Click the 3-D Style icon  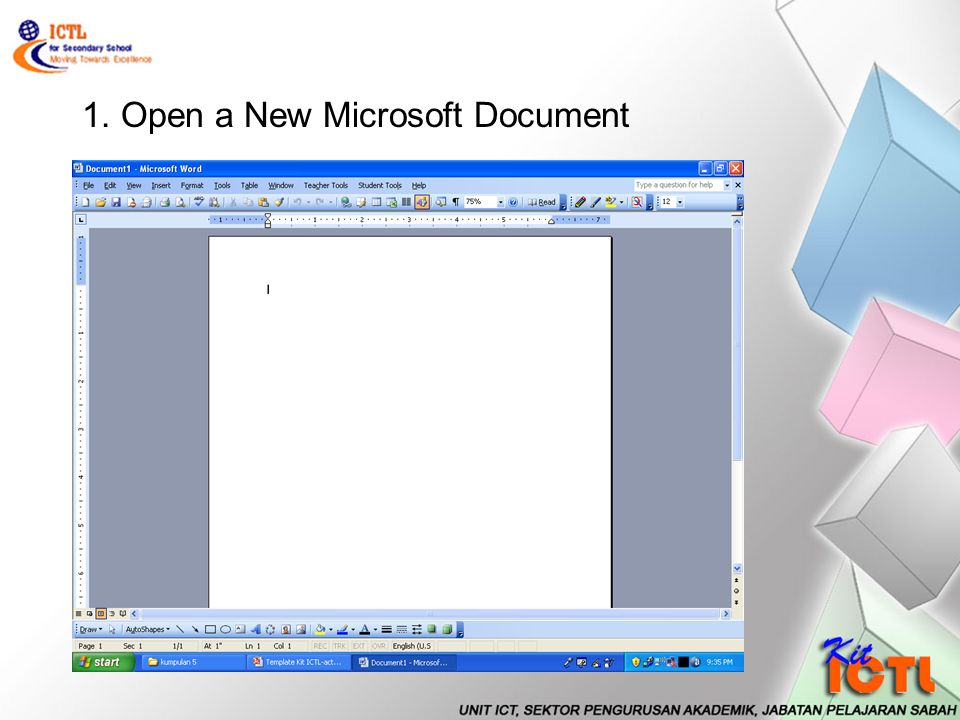coord(447,629)
